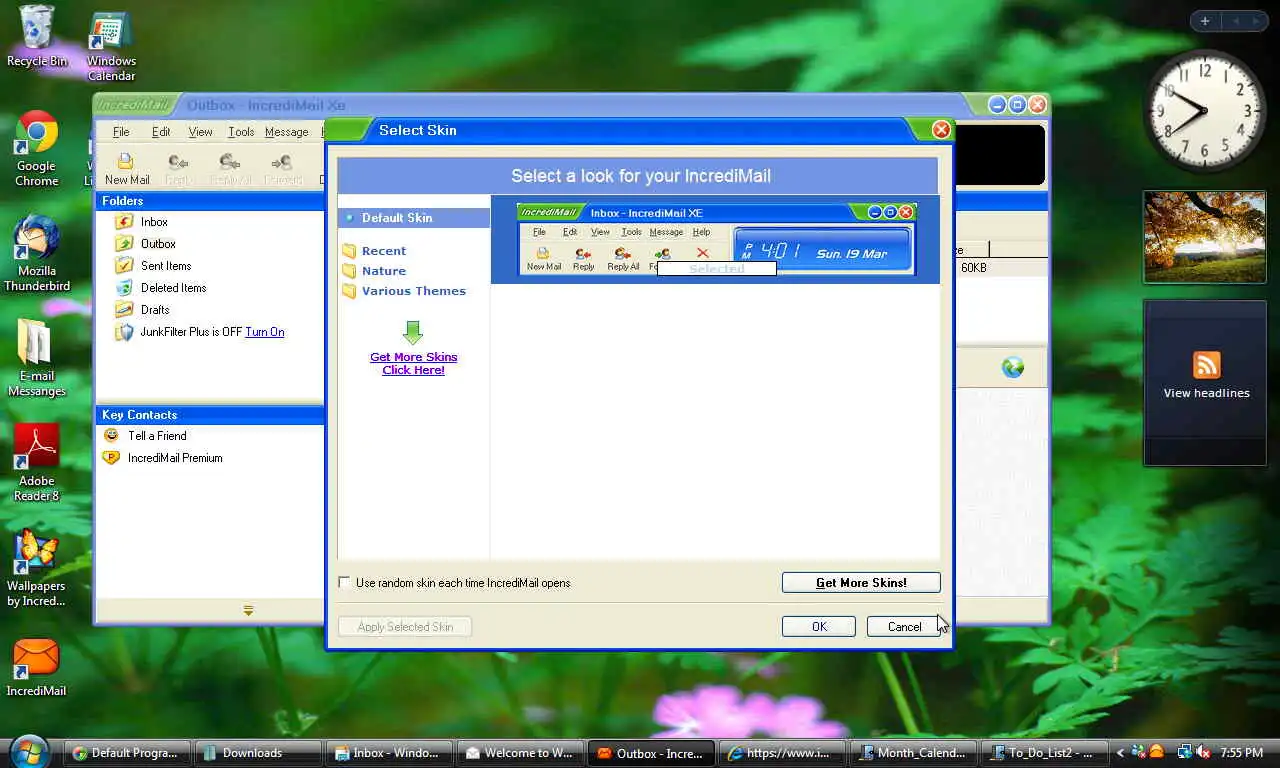Switch to Outbox - IncrediMail taskbar button
Screen dimensions: 1280x768
coord(650,753)
